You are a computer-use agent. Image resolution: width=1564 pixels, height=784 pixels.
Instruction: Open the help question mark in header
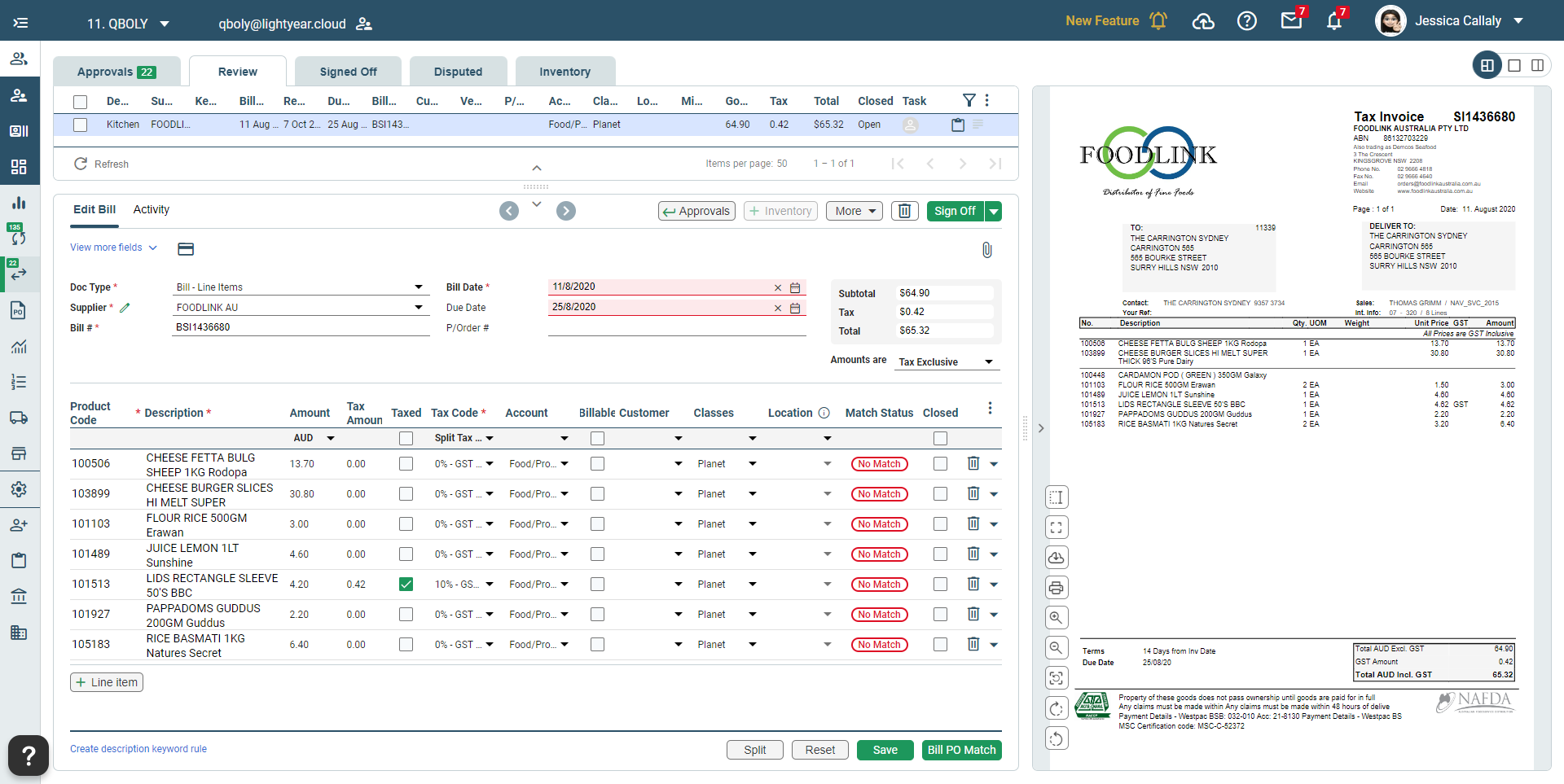[x=1246, y=21]
